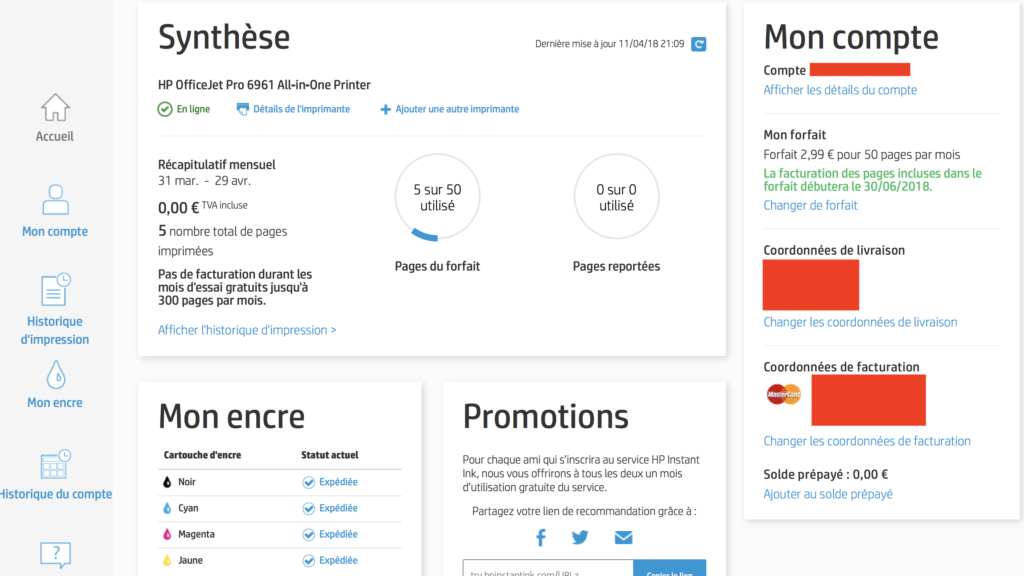The height and width of the screenshot is (576, 1024).
Task: Share referral link via Facebook icon
Action: (541, 538)
